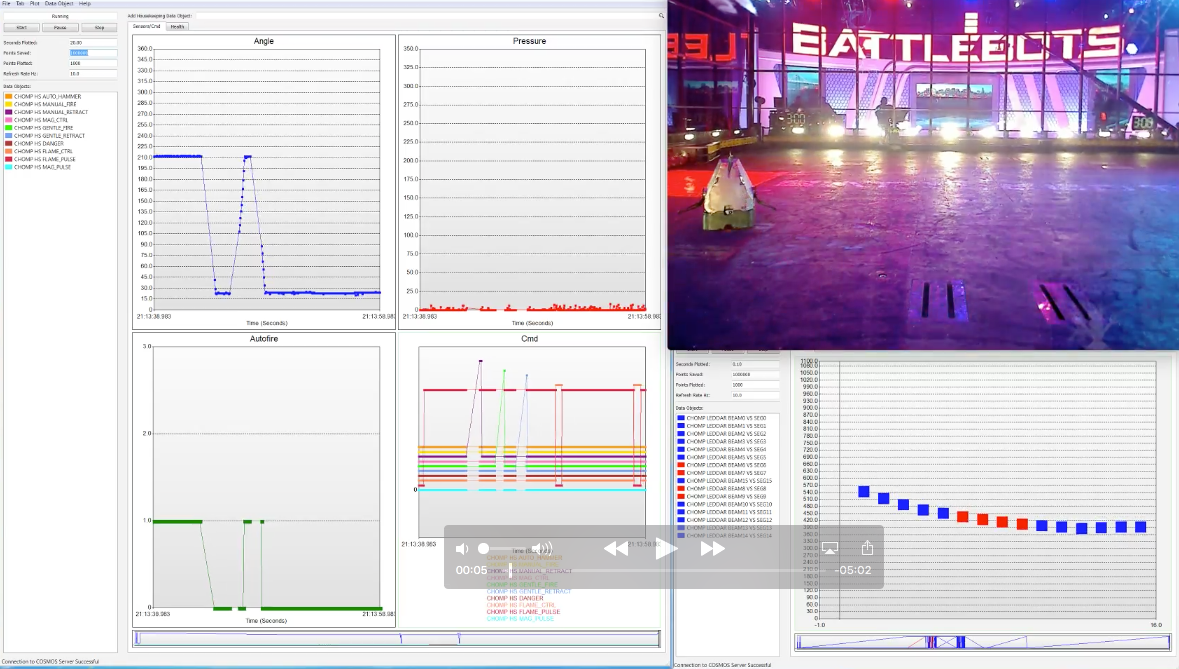1179x669 pixels.
Task: Switch to the Health tab
Action: pos(177,26)
